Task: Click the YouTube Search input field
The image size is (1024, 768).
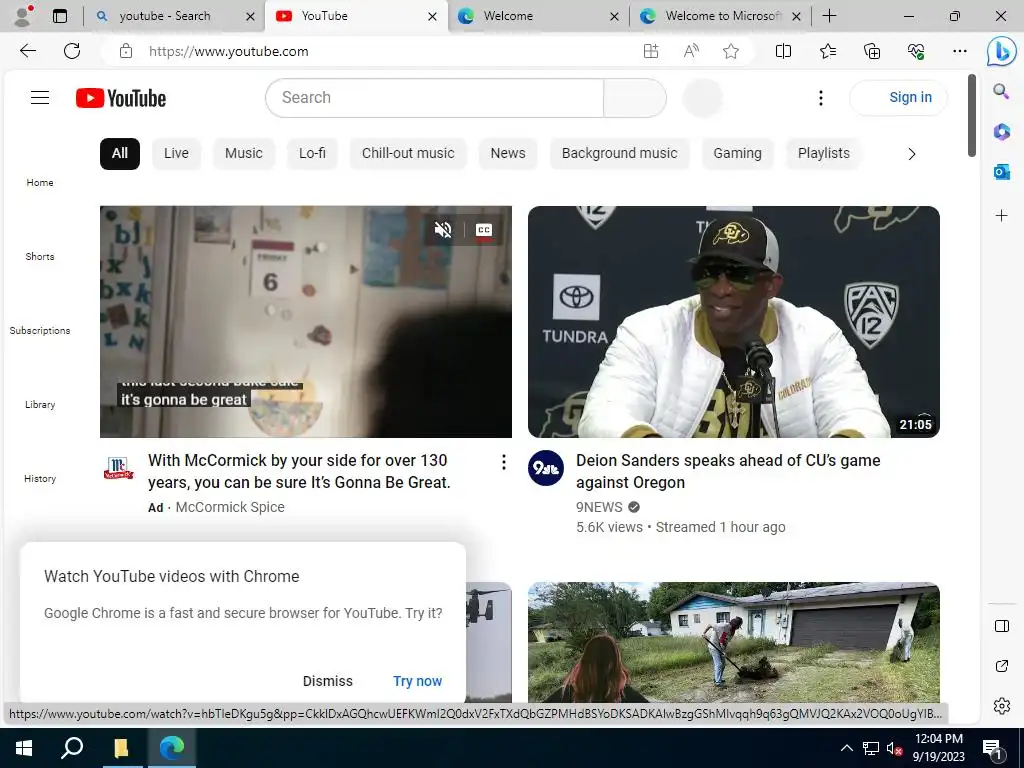Action: pyautogui.click(x=435, y=98)
